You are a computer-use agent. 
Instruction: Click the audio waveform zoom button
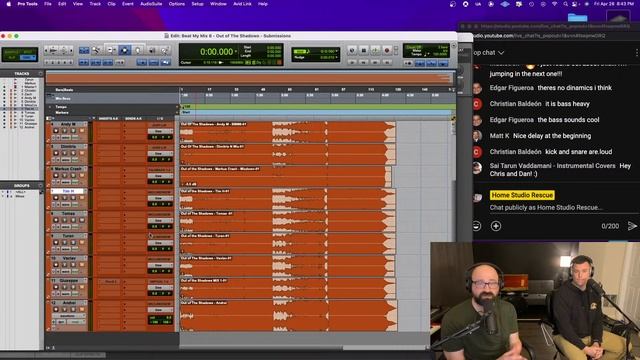click(x=53, y=50)
